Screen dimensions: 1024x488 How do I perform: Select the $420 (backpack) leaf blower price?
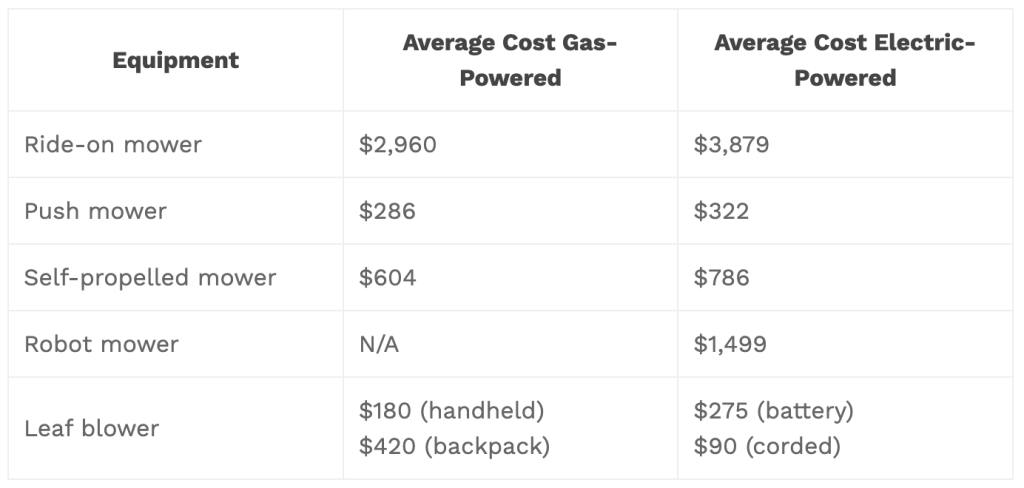[x=454, y=446]
